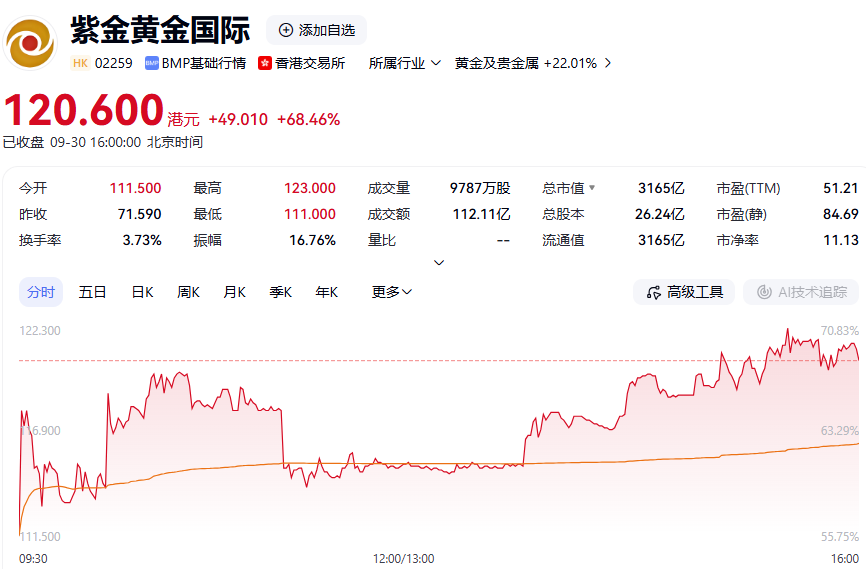Click the 香港交易所 exchange flag icon

(265, 63)
